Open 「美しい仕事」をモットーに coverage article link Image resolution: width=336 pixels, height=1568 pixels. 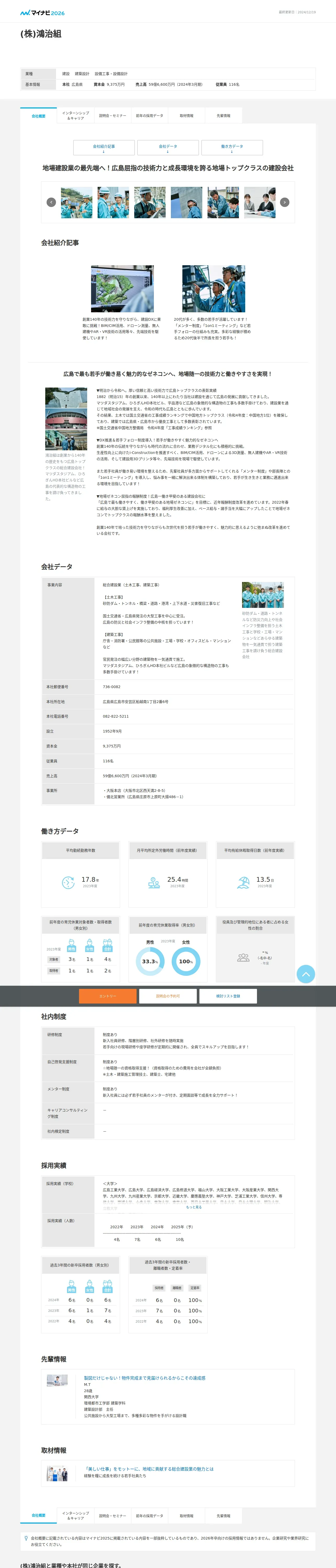(x=149, y=1469)
